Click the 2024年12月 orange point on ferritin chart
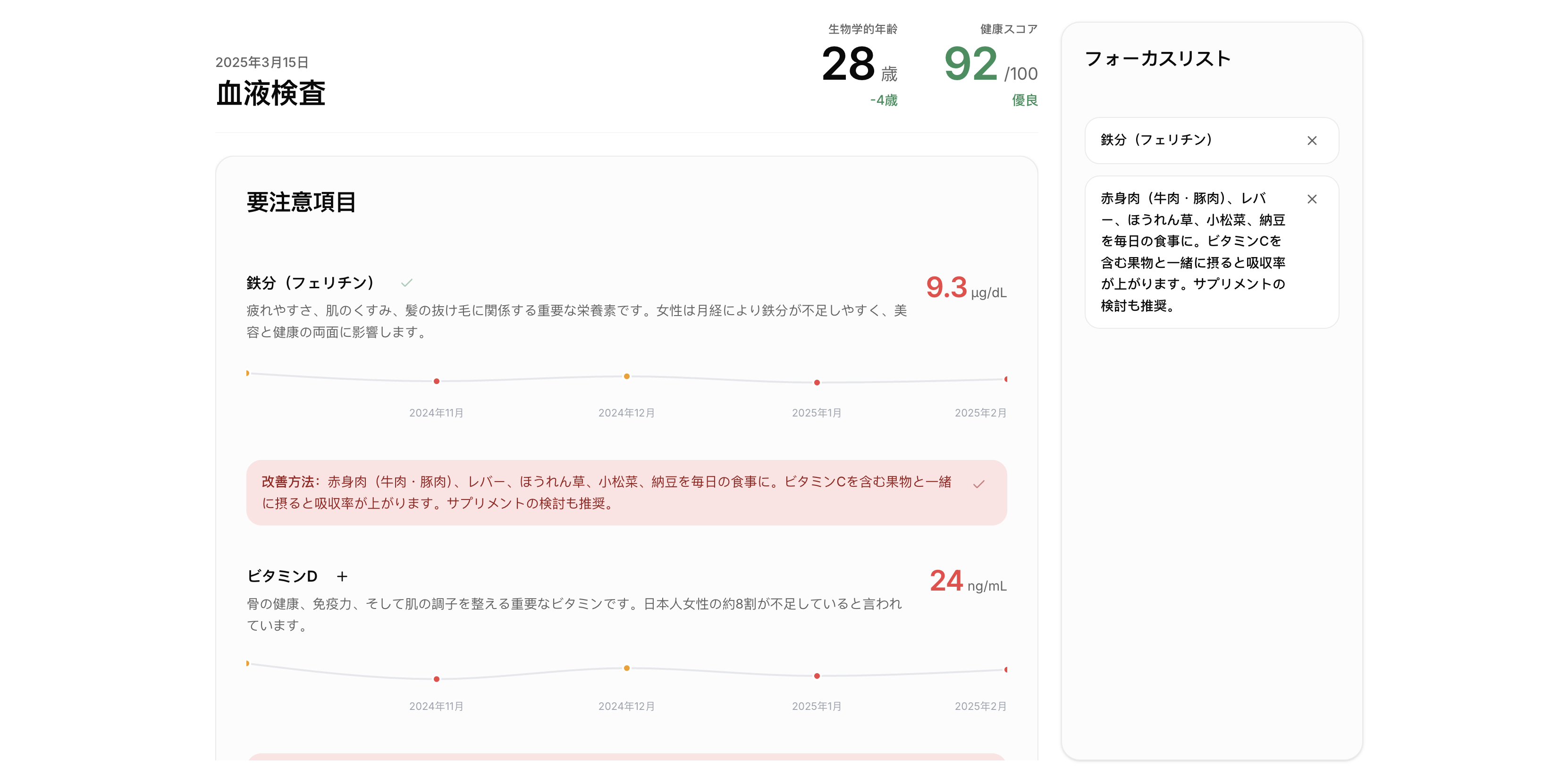 pos(626,376)
